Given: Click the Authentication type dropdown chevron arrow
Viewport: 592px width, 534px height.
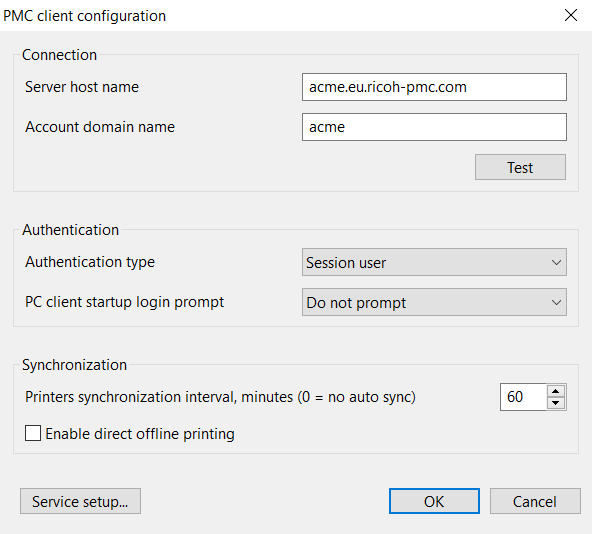Looking at the screenshot, I should [x=556, y=262].
